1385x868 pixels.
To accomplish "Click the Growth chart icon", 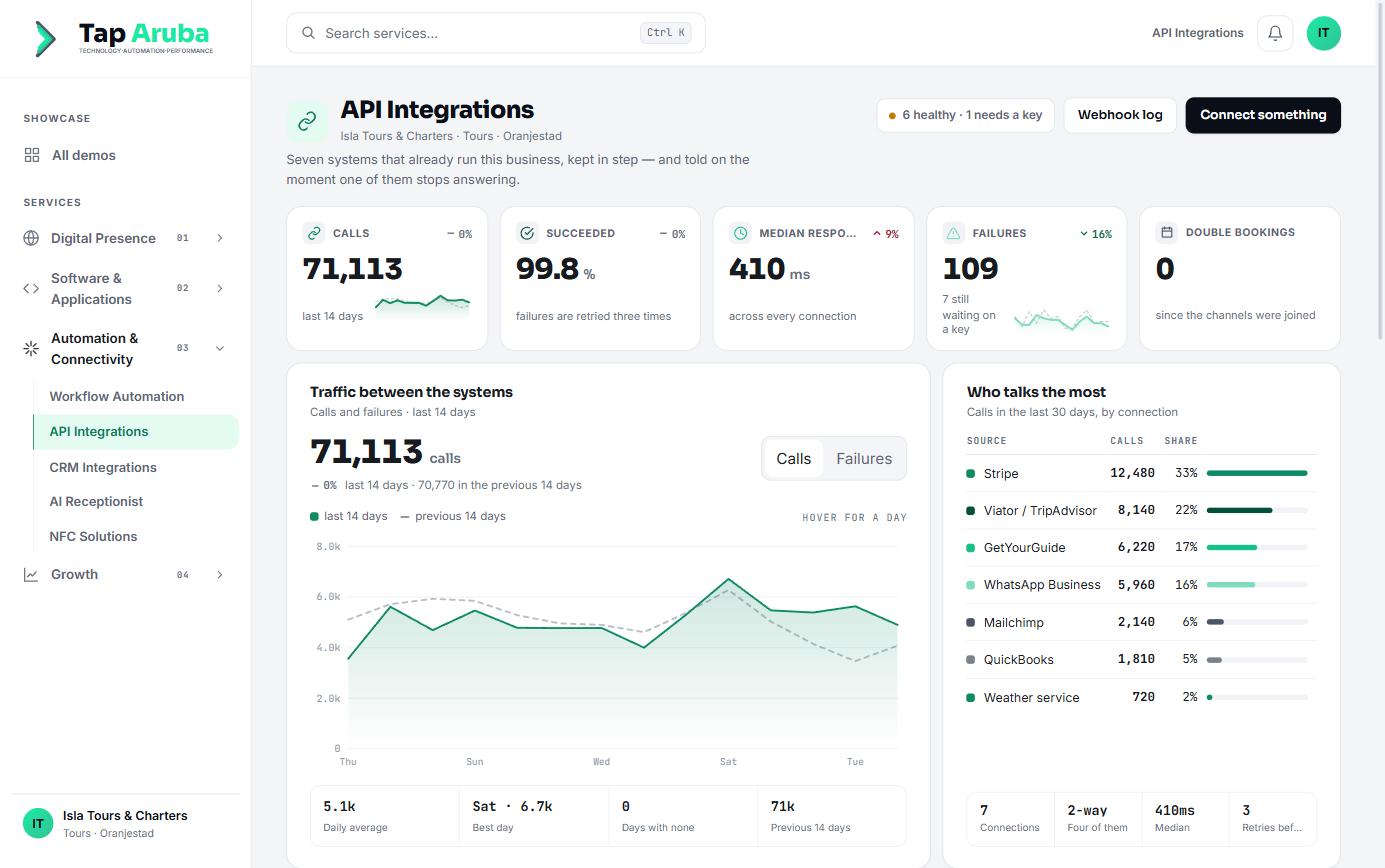I will point(31,574).
